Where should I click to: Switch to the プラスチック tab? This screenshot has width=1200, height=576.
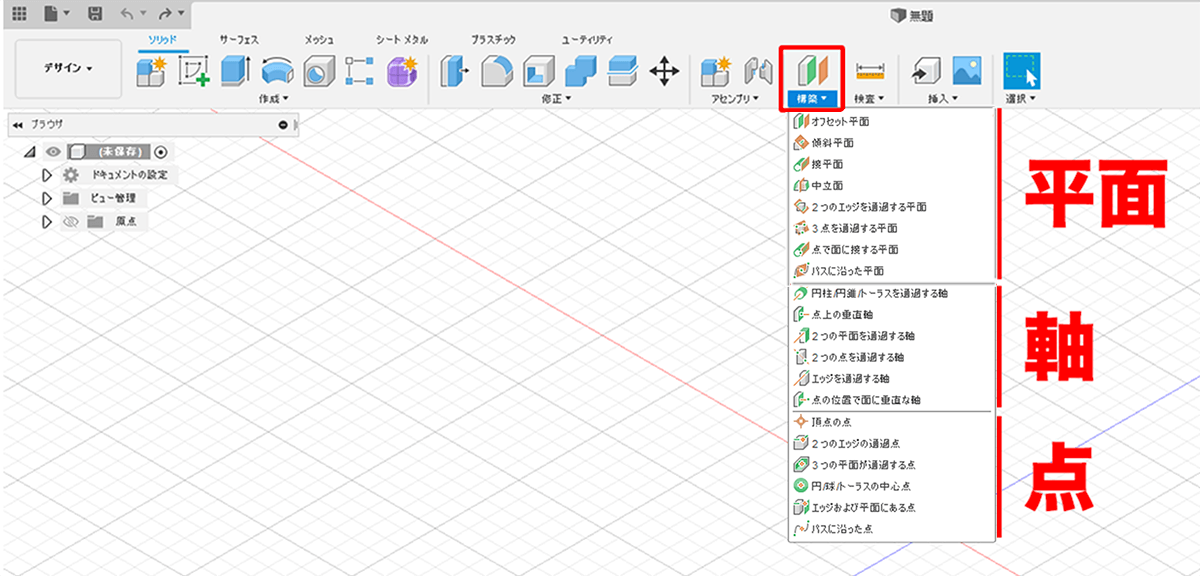coord(494,39)
